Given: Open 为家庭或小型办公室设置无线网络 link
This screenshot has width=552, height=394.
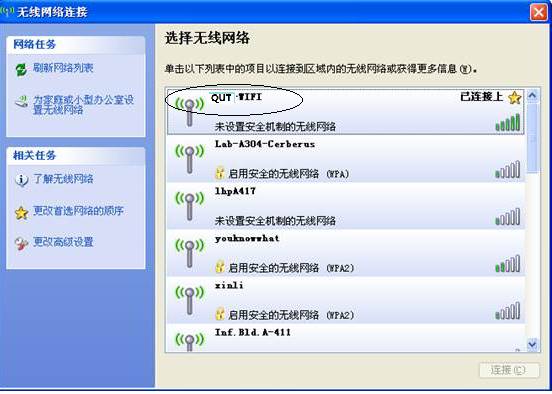Looking at the screenshot, I should (83, 105).
